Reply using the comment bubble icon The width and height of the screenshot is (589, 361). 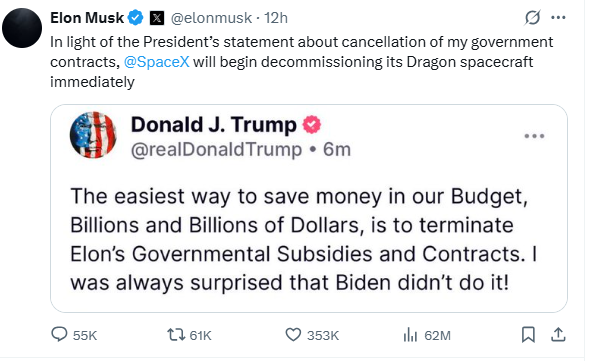(x=59, y=334)
